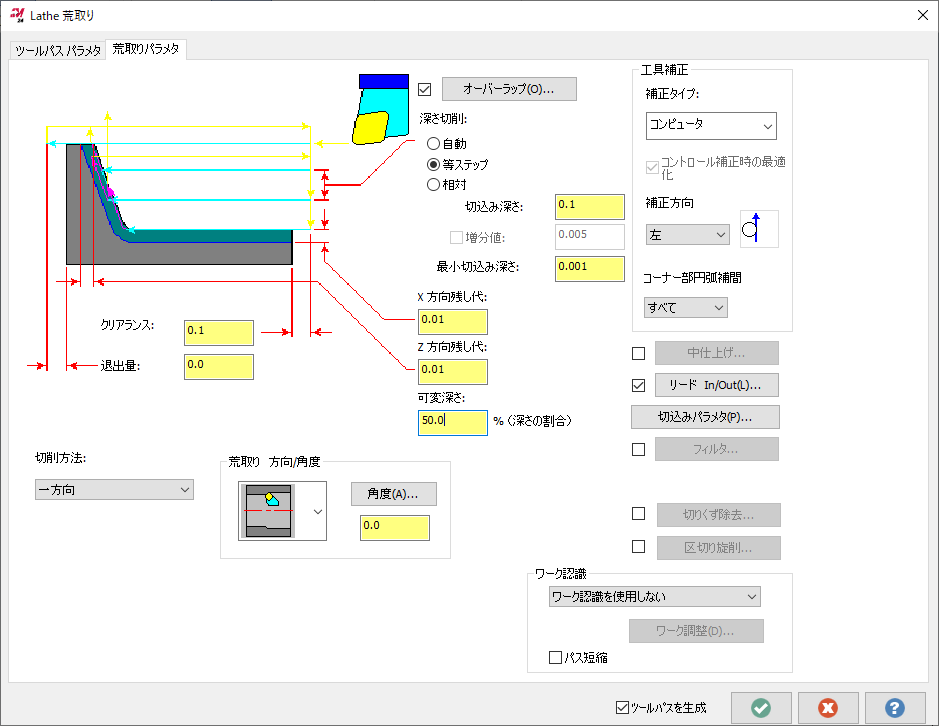Toggle the オーバーラップ checkbox
This screenshot has width=939, height=726.
click(x=425, y=89)
